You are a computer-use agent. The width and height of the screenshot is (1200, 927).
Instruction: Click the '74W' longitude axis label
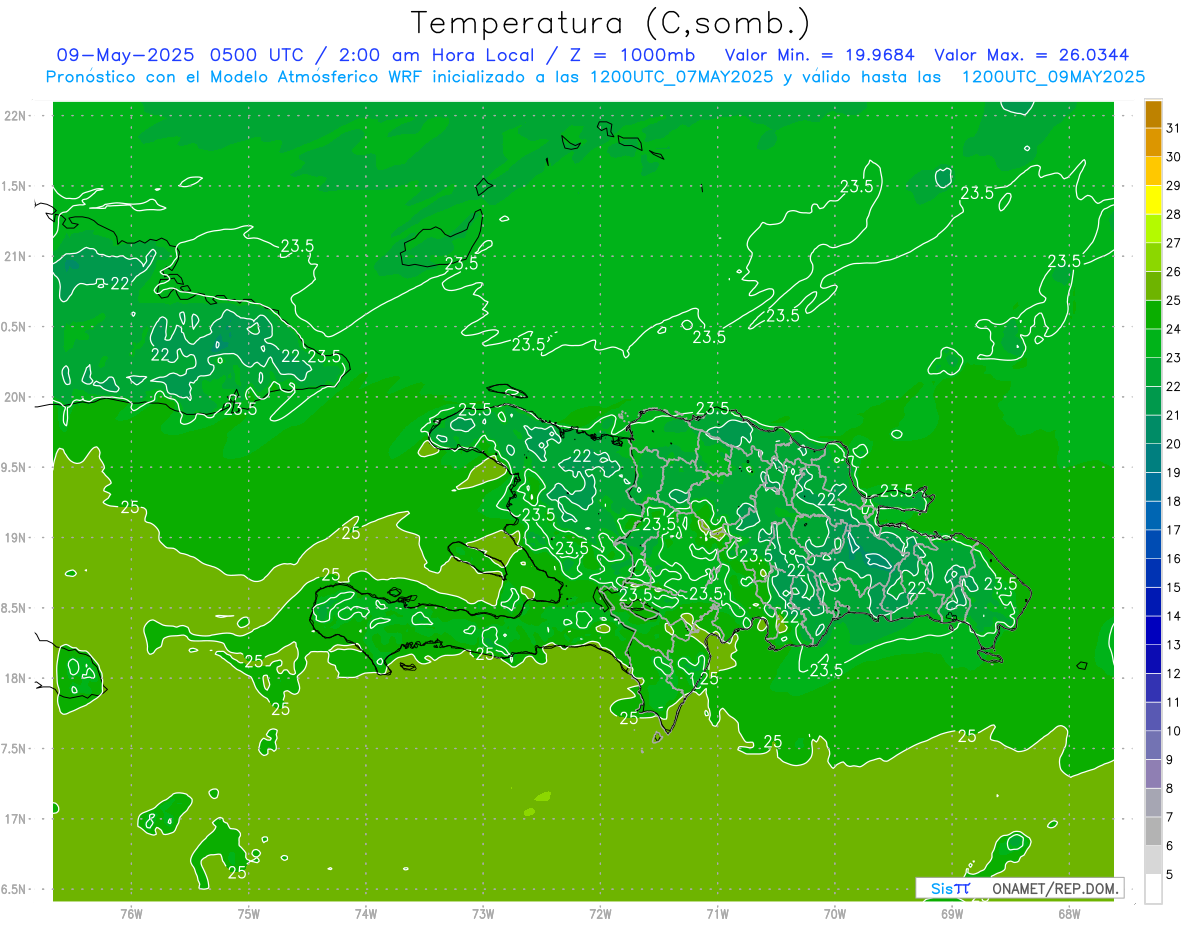coord(366,914)
